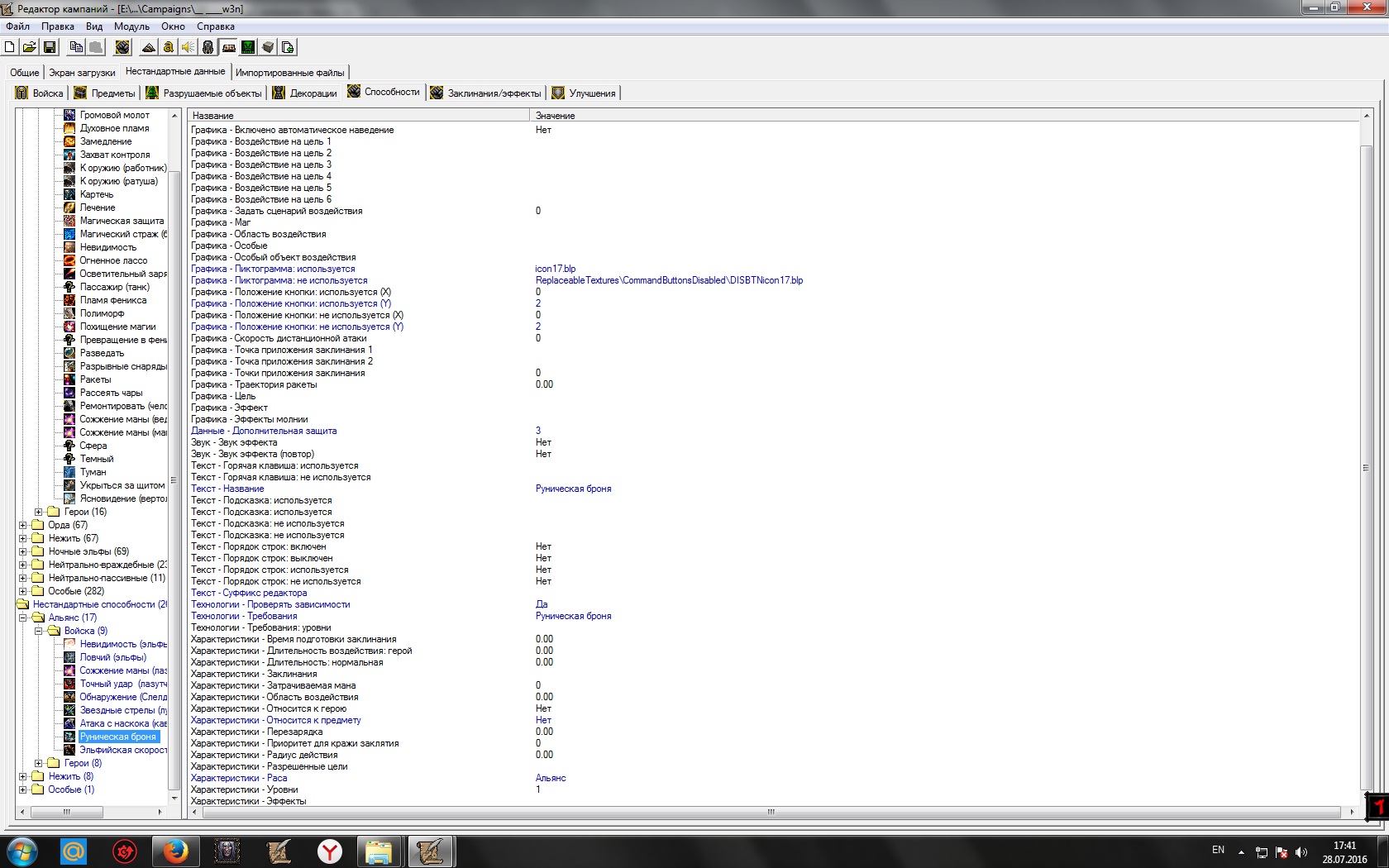Expand the Особые (1) folder

click(23, 789)
